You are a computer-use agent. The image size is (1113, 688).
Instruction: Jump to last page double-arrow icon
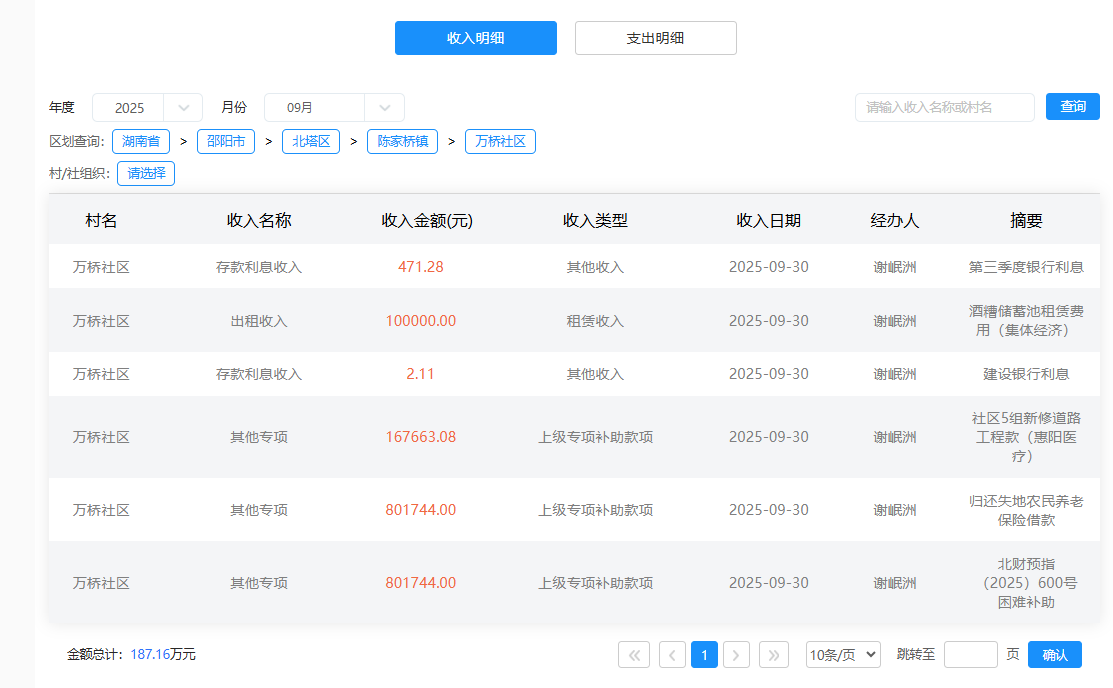point(774,655)
